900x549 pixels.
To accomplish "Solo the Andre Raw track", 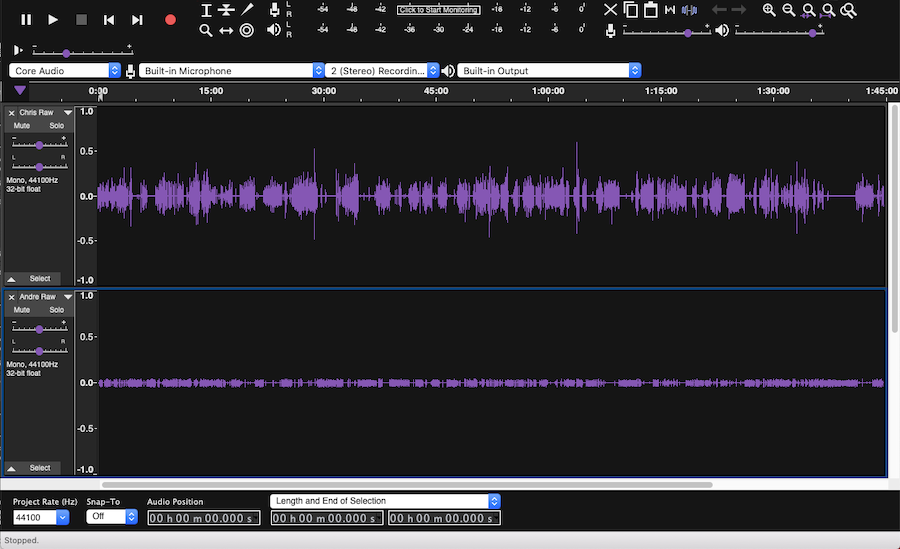I will [56, 310].
